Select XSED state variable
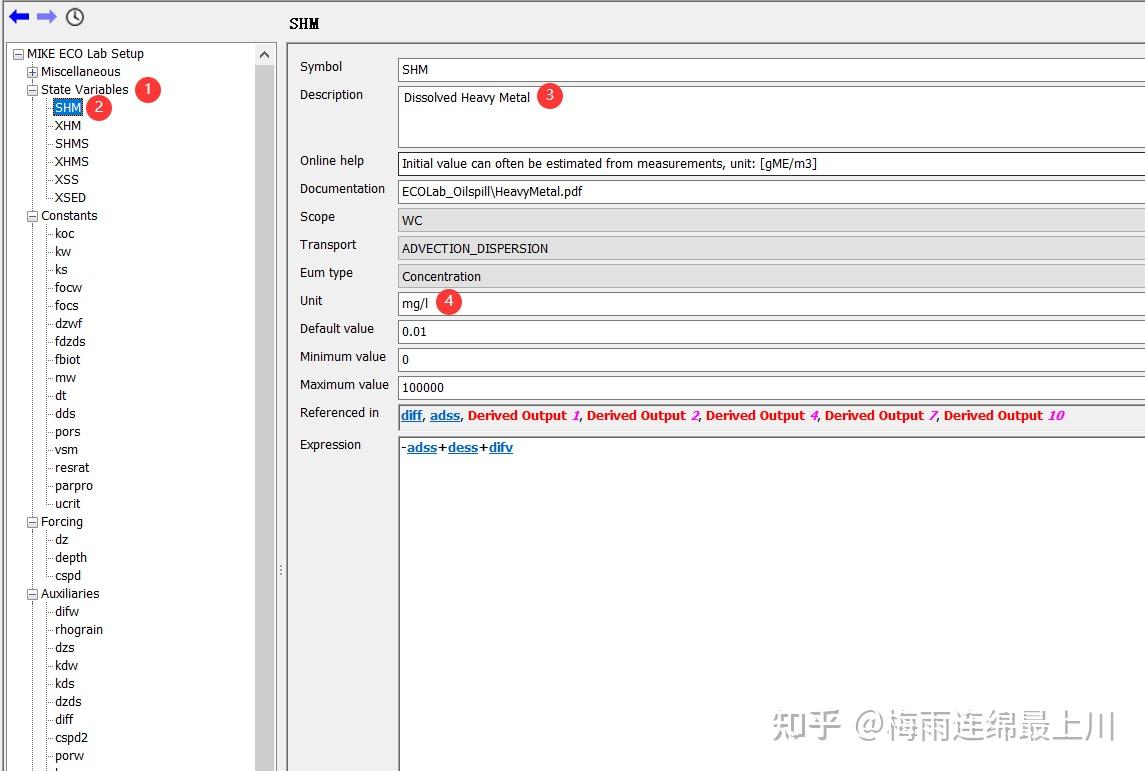1145x771 pixels. click(x=70, y=198)
